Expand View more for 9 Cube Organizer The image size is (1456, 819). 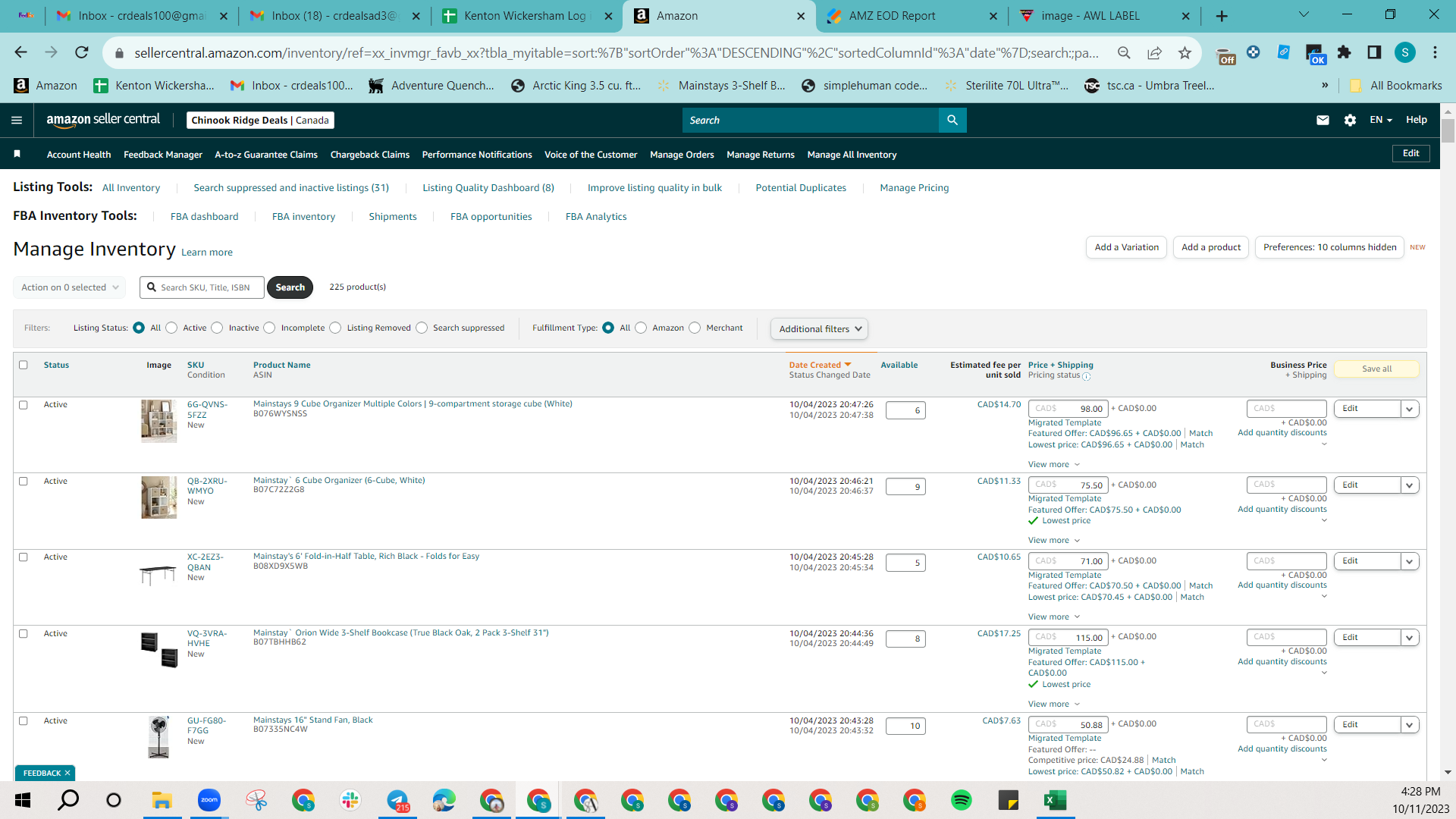(x=1054, y=464)
